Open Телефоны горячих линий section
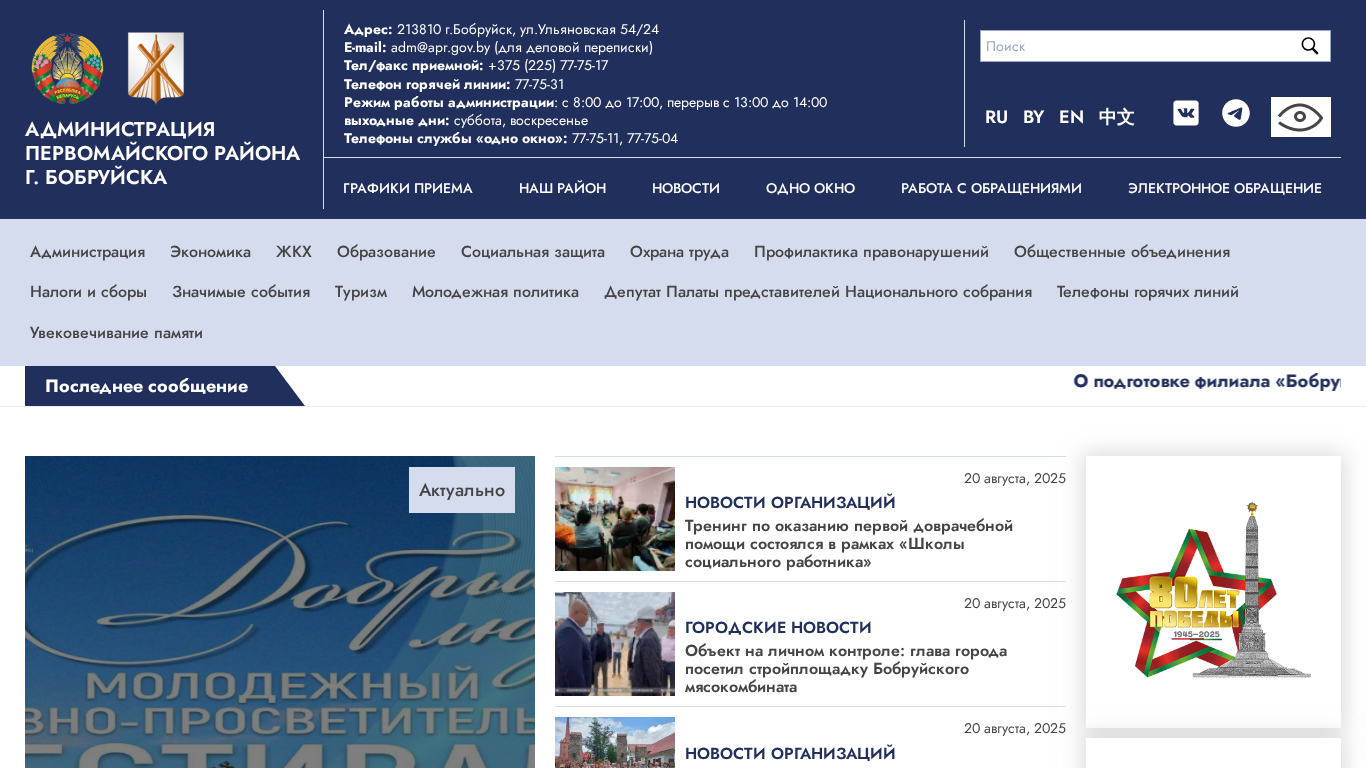The width and height of the screenshot is (1366, 768). tap(1148, 292)
